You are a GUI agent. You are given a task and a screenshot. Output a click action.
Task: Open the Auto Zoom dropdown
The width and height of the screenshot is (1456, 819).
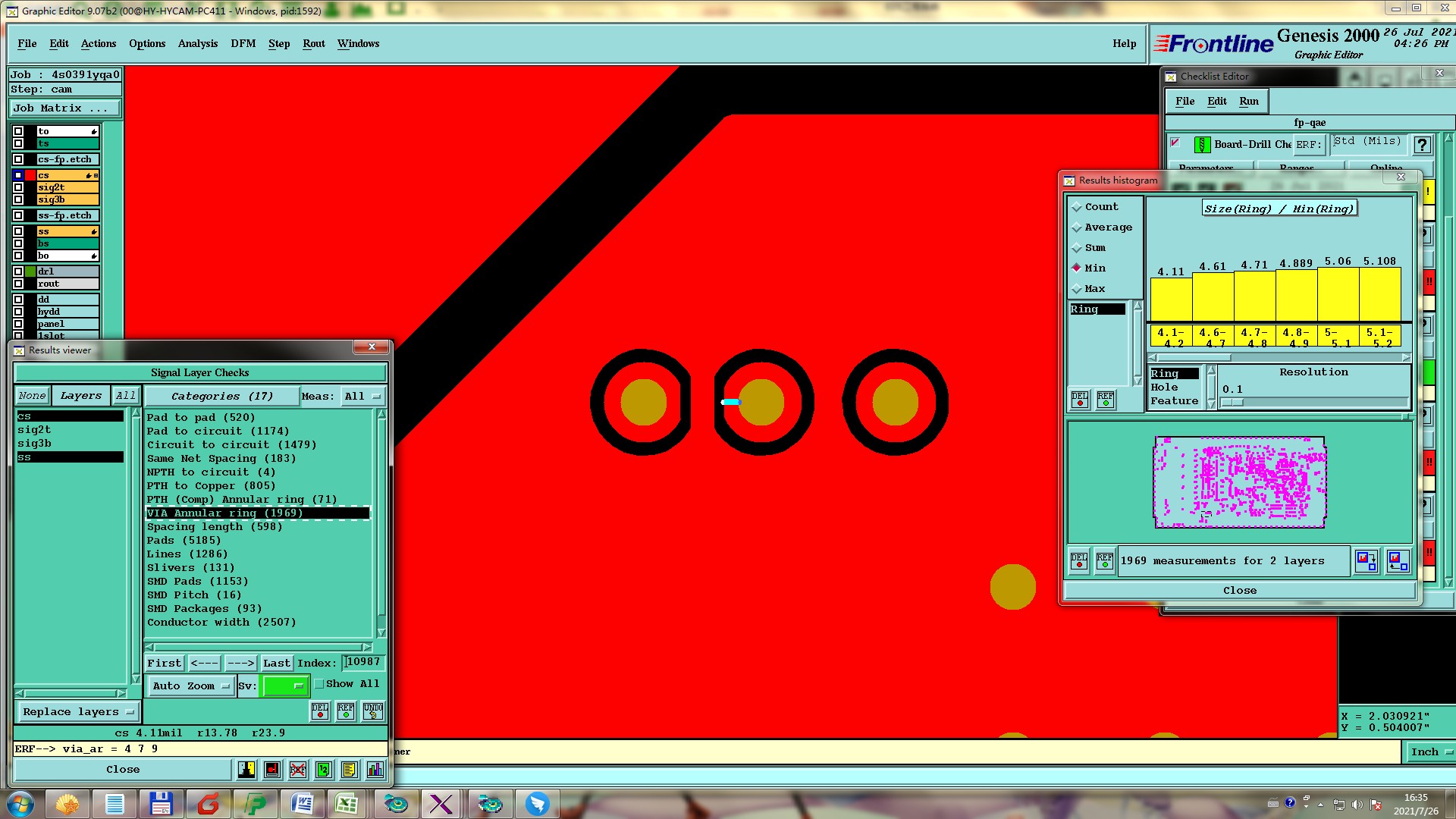(190, 686)
